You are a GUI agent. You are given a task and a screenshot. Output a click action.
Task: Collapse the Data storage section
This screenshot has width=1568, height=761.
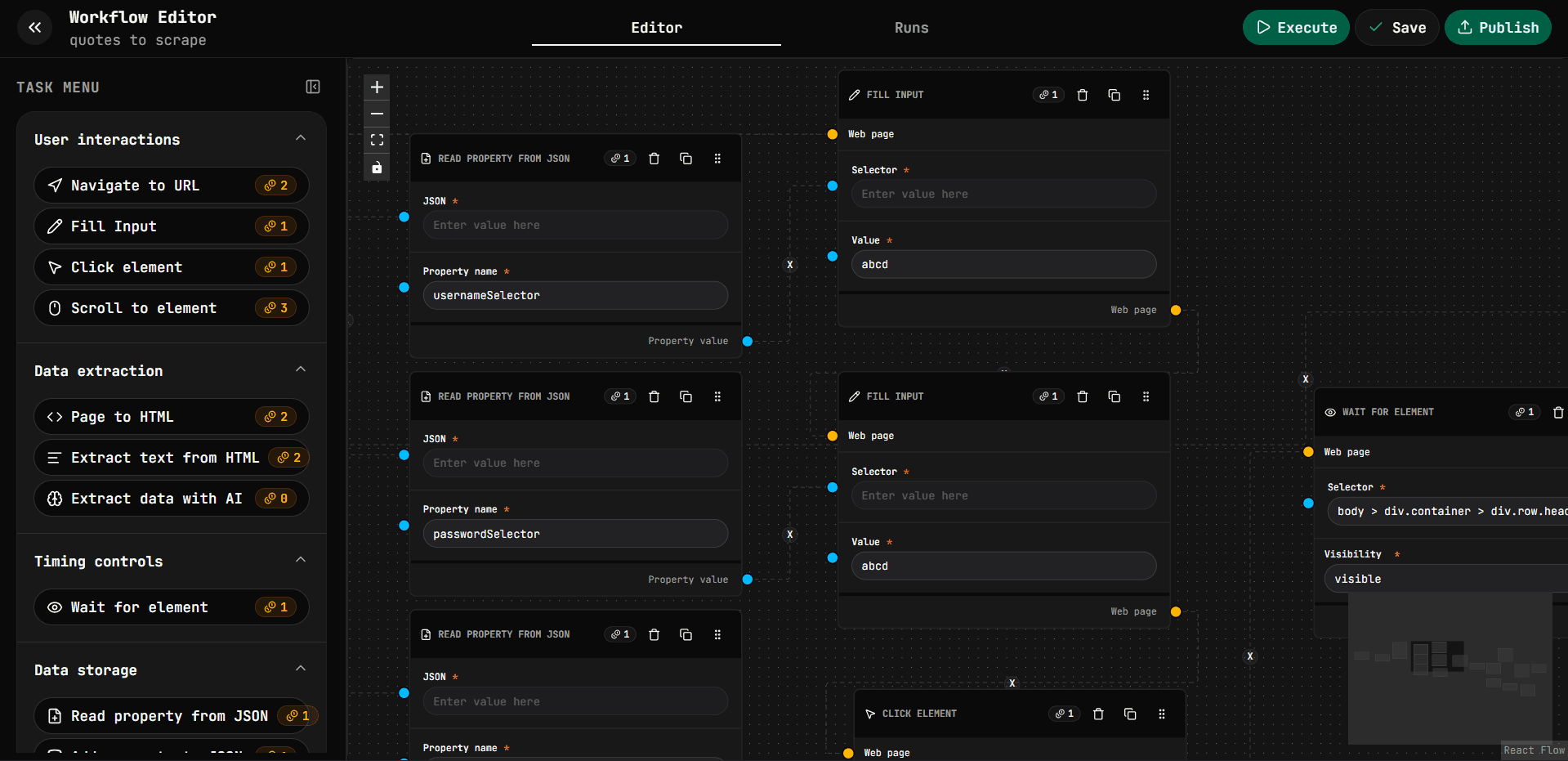pyautogui.click(x=301, y=669)
